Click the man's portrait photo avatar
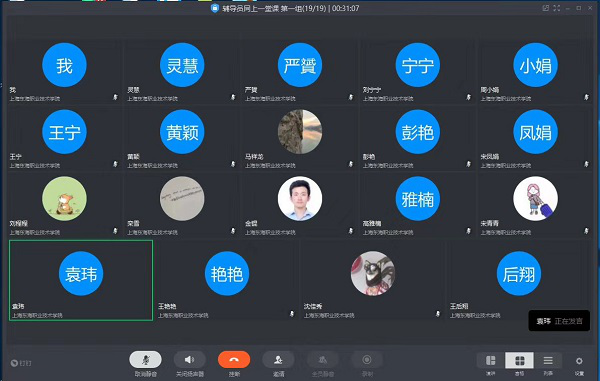The image size is (600, 381). pos(300,199)
